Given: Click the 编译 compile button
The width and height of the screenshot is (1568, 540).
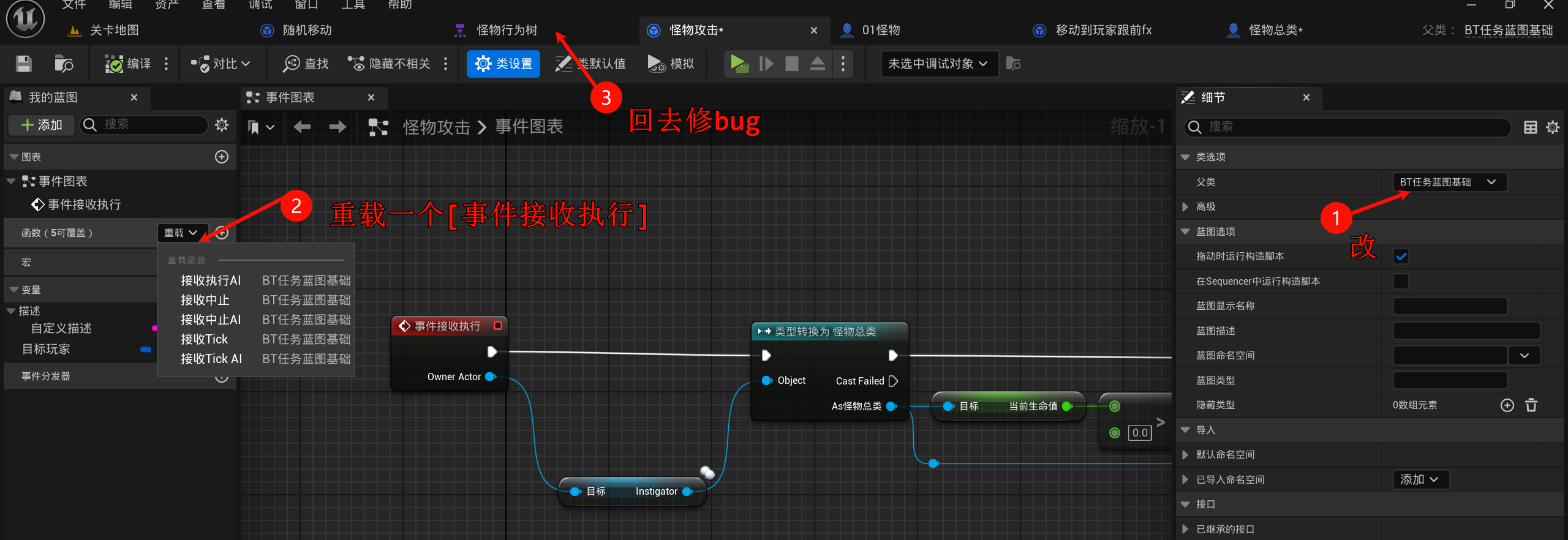Looking at the screenshot, I should click(127, 64).
